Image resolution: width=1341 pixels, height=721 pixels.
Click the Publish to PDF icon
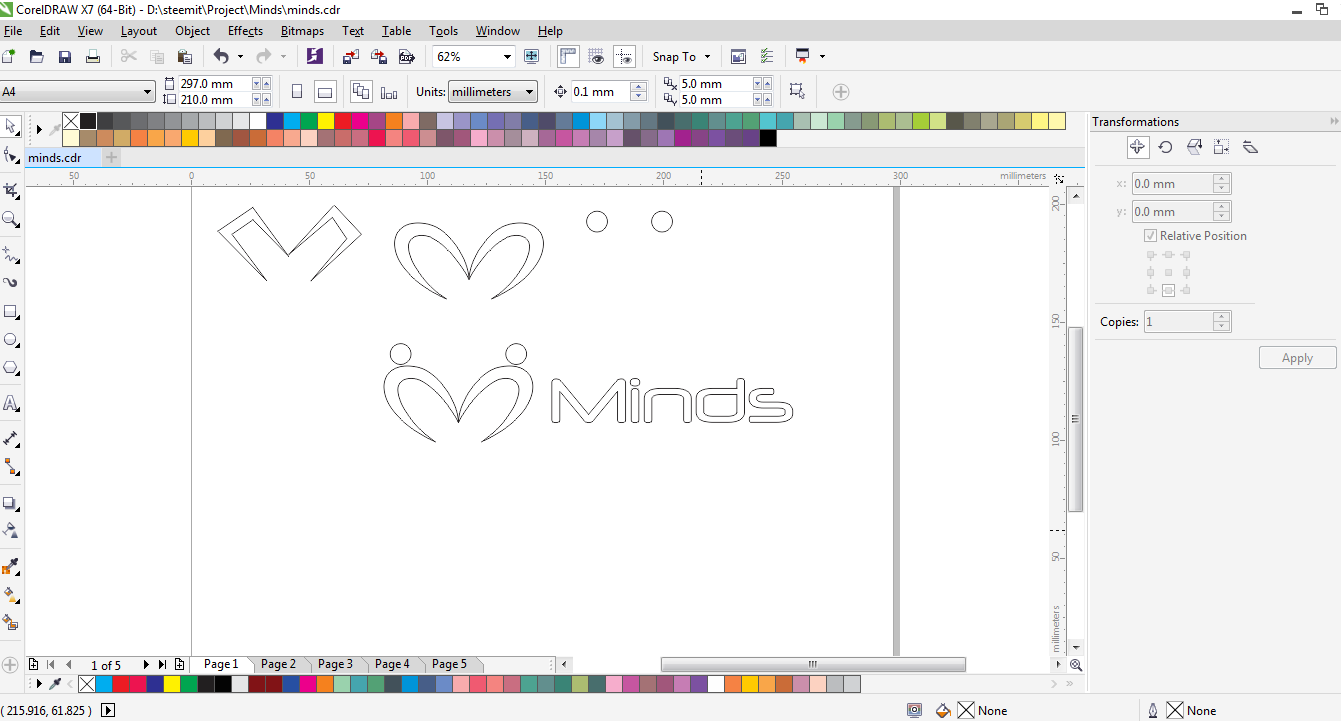(407, 57)
